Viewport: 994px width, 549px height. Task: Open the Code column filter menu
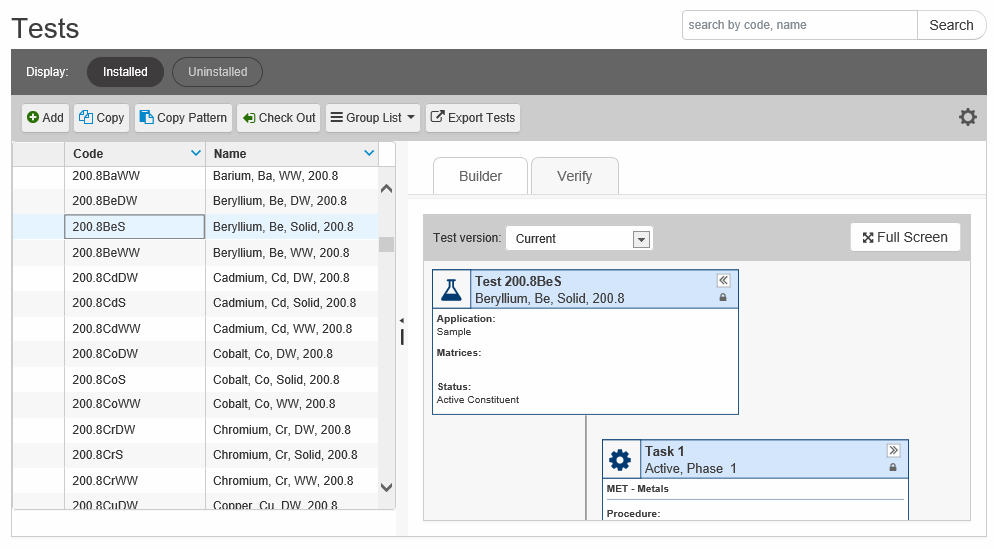click(196, 154)
